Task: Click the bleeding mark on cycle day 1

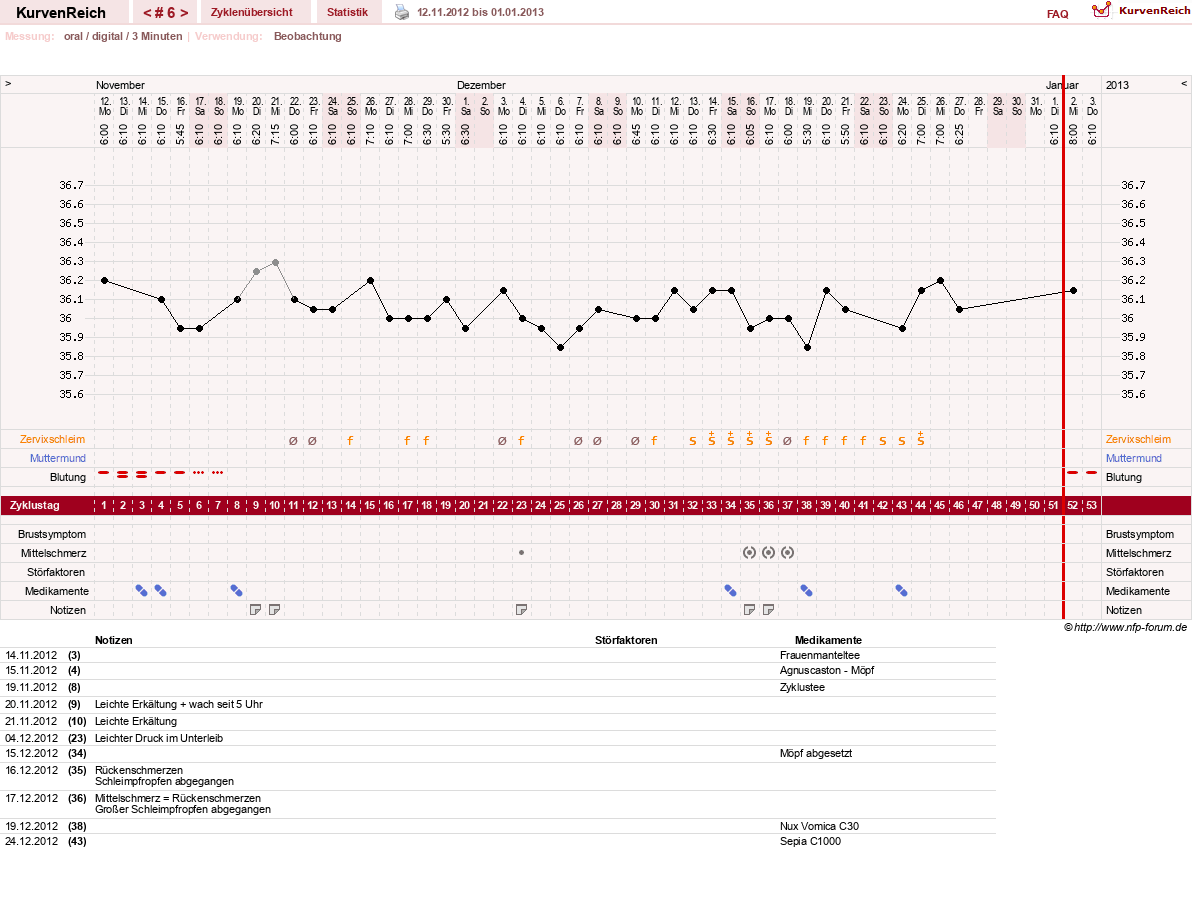Action: coord(103,473)
